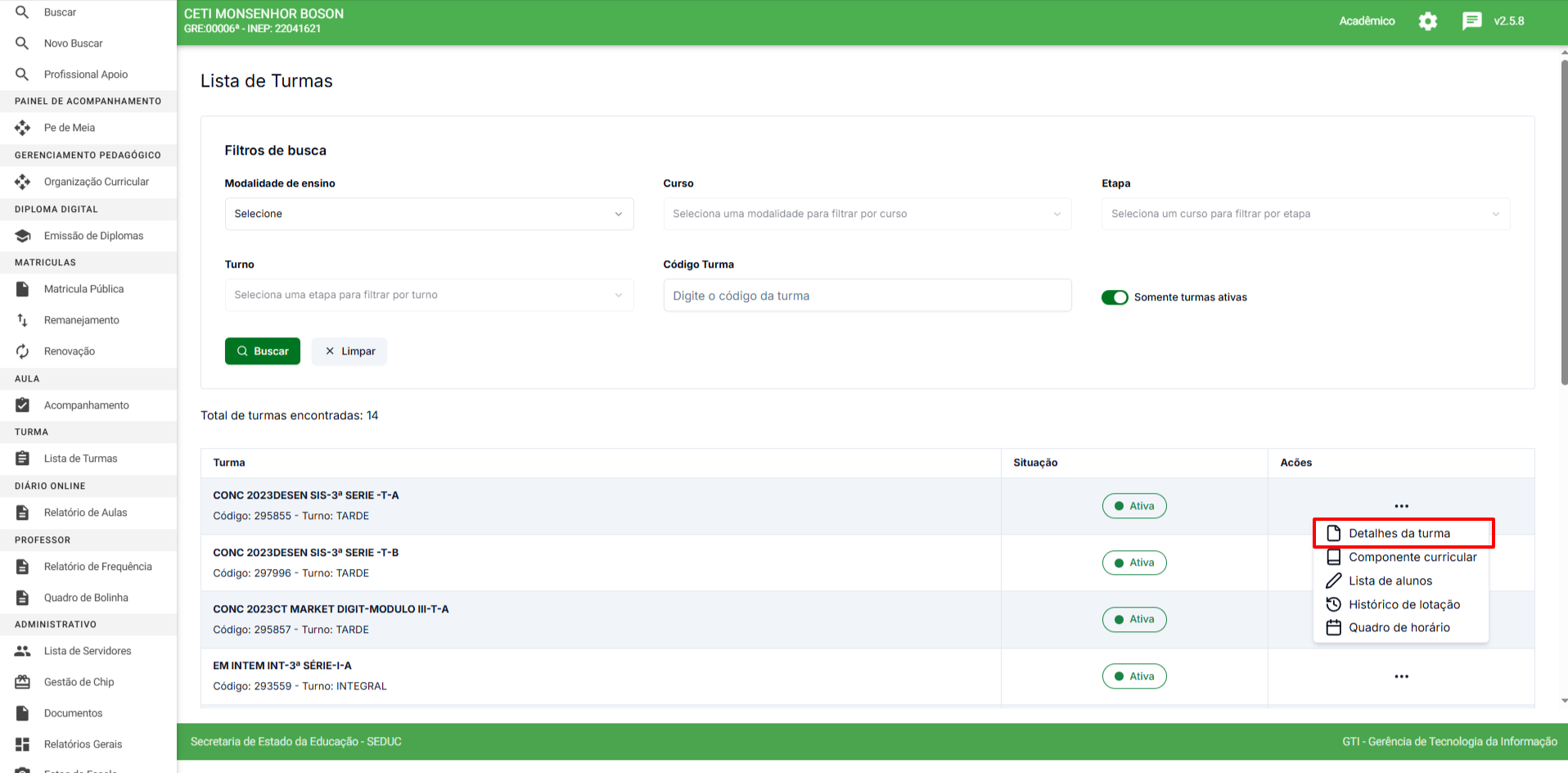
Task: Choose Lista de alunos from menu
Action: (x=1390, y=581)
